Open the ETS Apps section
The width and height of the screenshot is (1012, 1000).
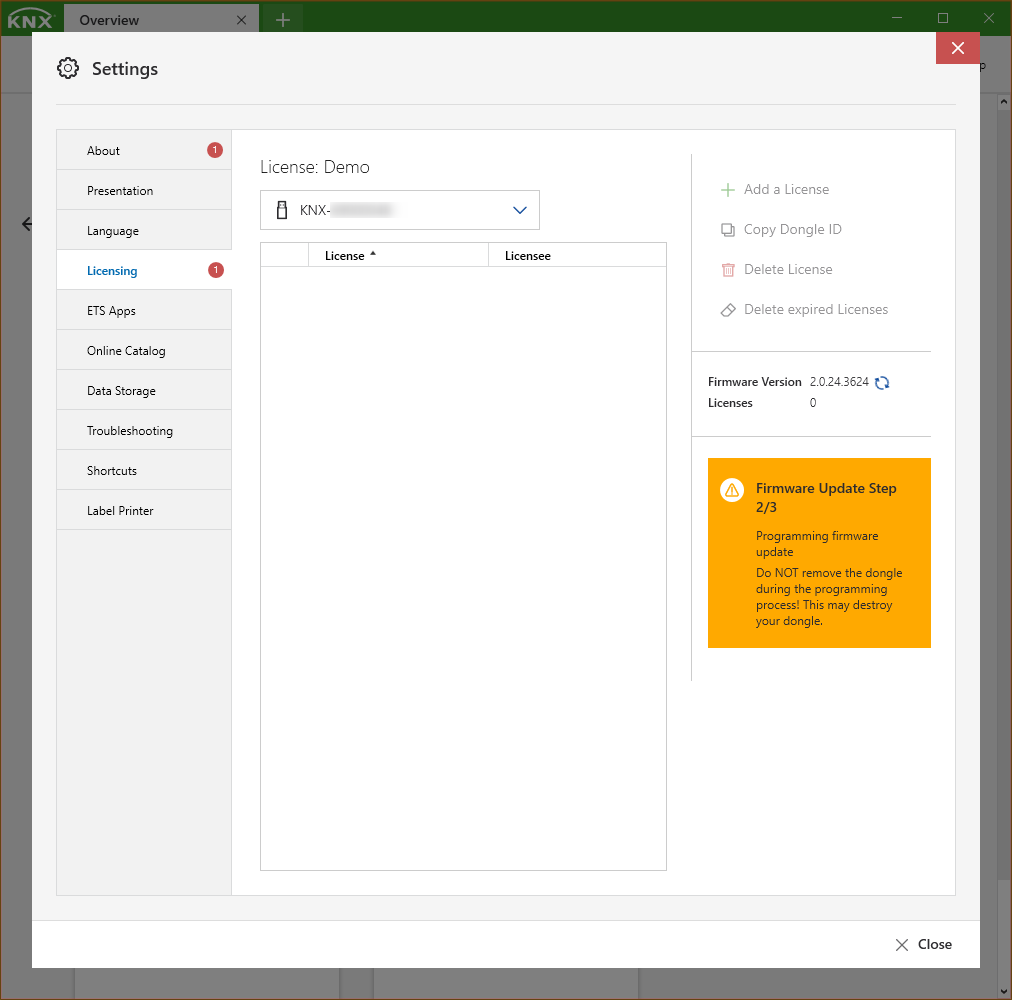tap(144, 311)
